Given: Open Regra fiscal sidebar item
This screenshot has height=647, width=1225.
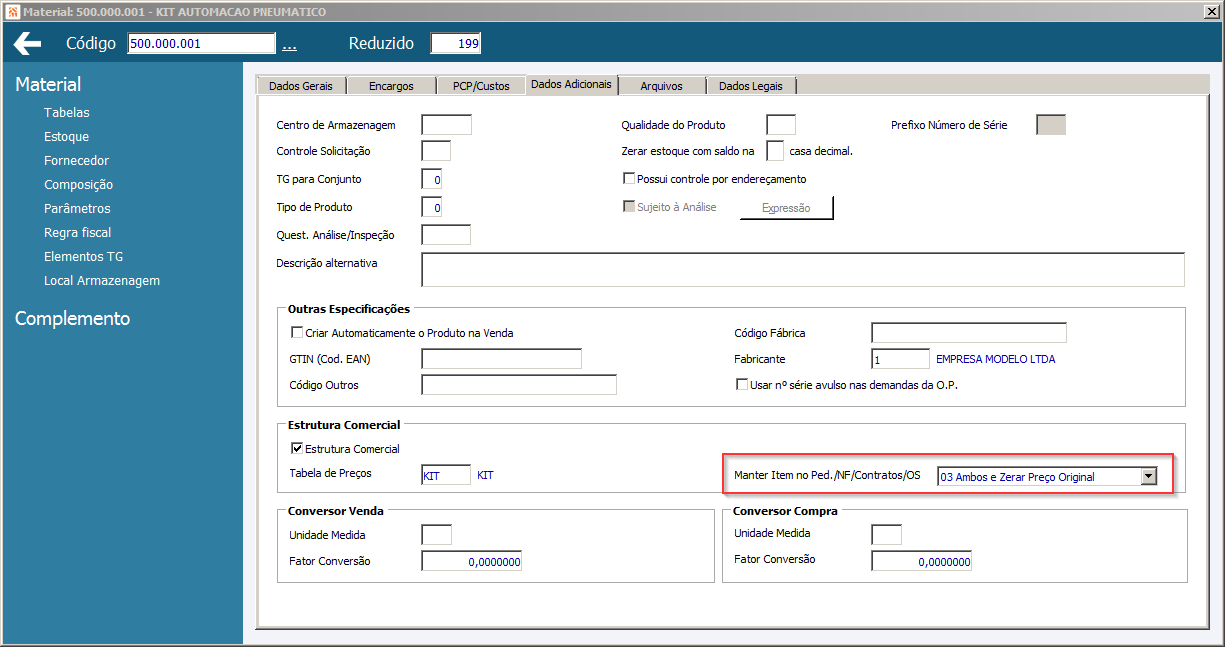Looking at the screenshot, I should coord(77,233).
